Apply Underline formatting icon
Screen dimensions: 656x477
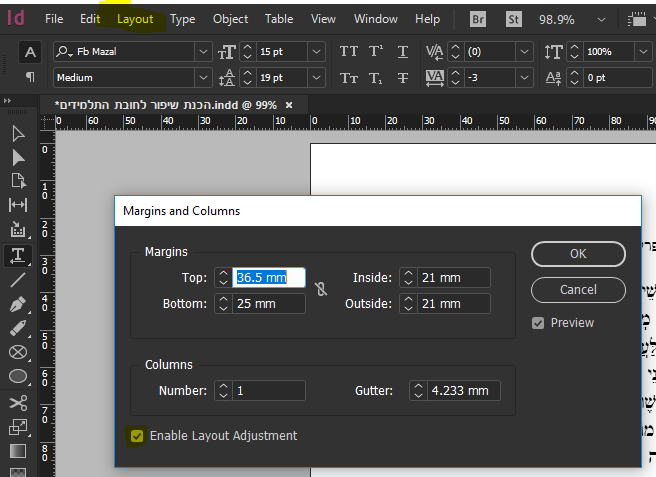click(402, 52)
